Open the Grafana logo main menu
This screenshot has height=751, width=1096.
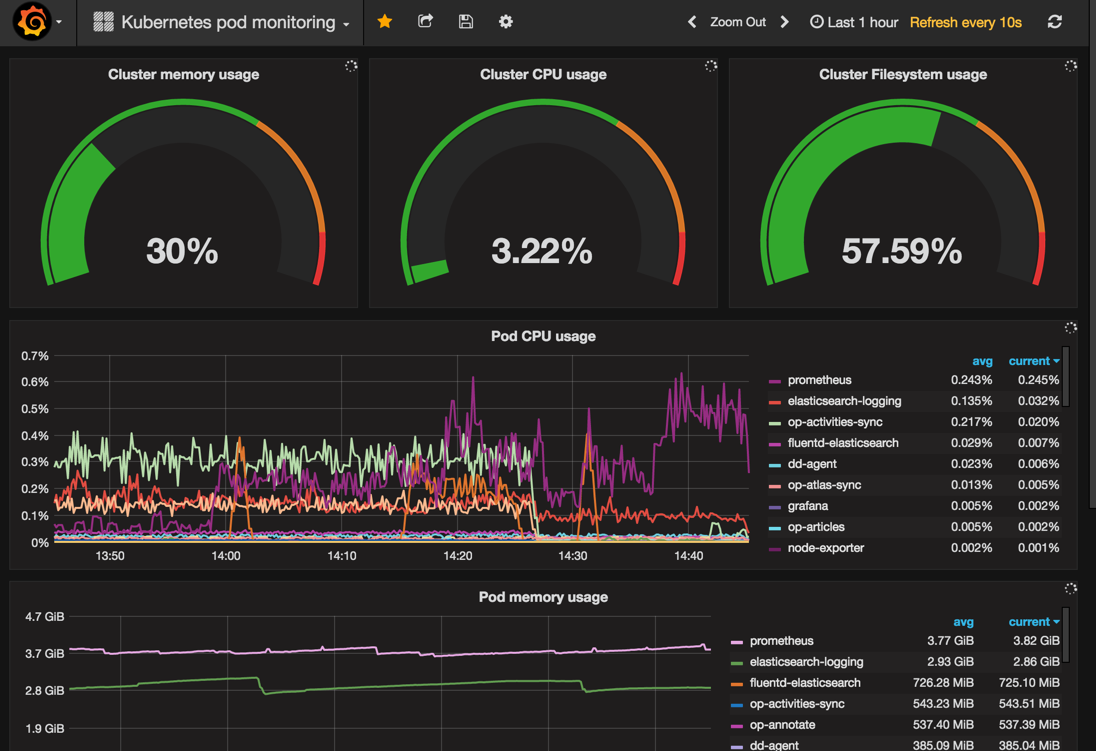[x=32, y=22]
